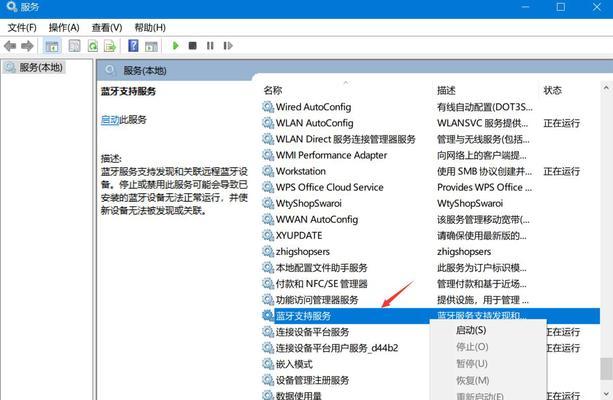Open the 帮助(H) menu
Screen dimensions: 613x400
click(150, 28)
